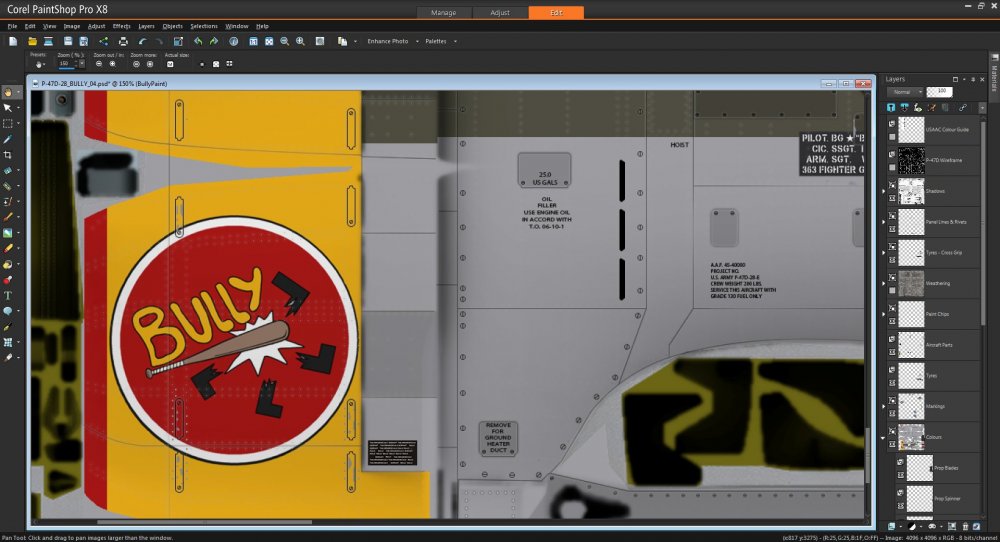
Task: Select the Dropper tool
Action: (8, 139)
